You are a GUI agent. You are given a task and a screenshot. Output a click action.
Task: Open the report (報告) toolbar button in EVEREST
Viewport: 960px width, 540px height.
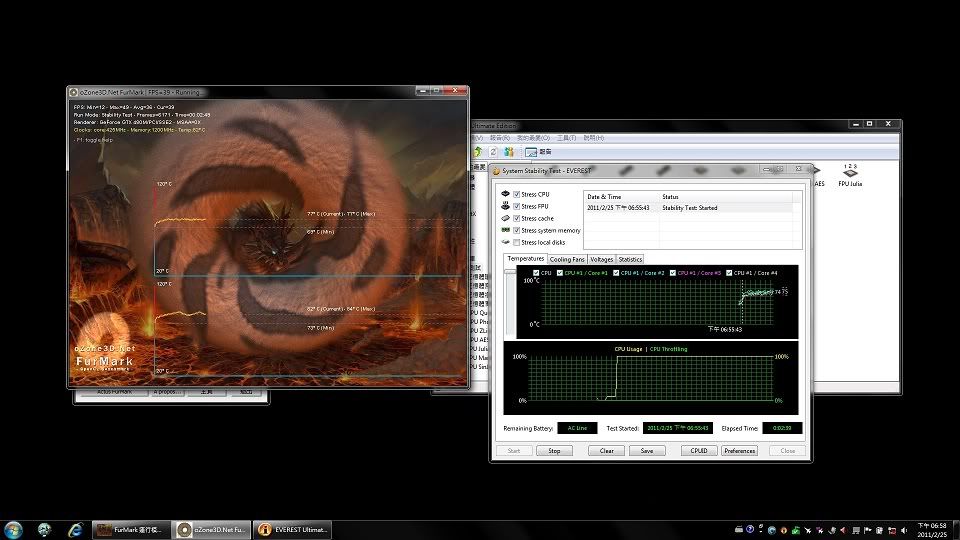tap(539, 151)
